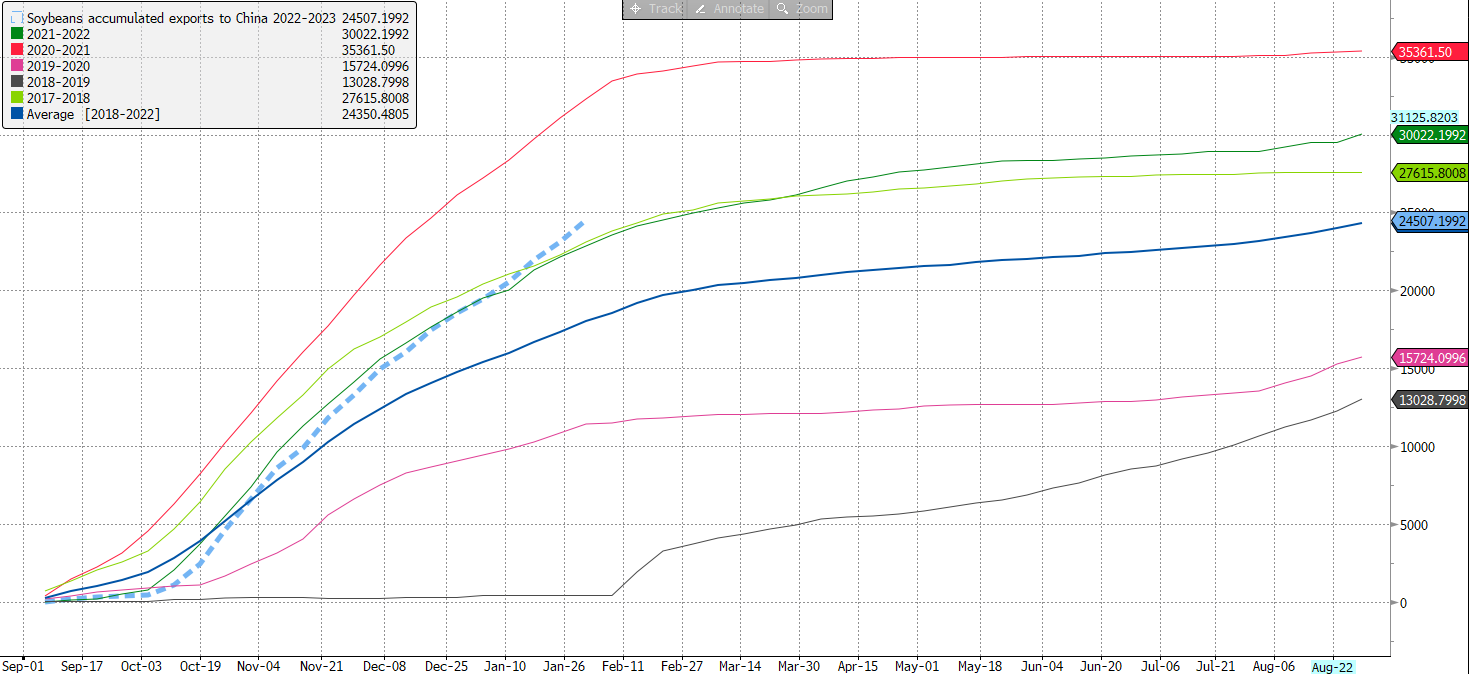The image size is (1469, 674).
Task: Click the red 2020-2021 legend swatch
Action: click(x=17, y=49)
